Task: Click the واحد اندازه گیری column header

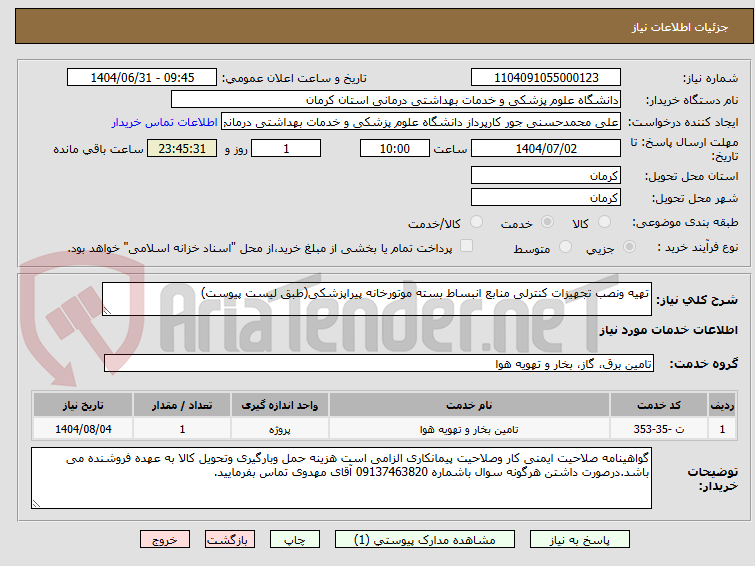Action: coord(280,405)
